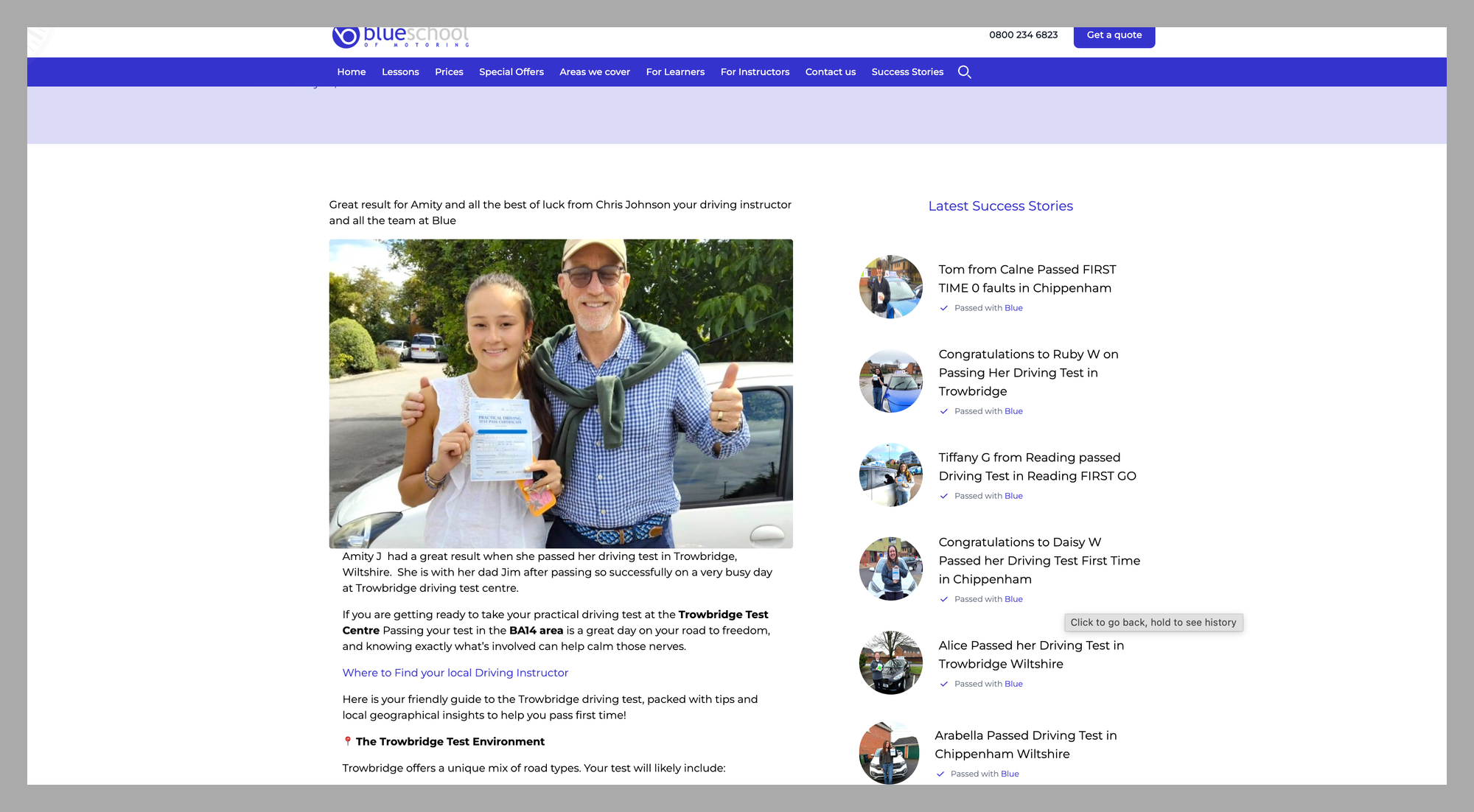
Task: Follow Where to Find your local Driving Instructor link
Action: click(455, 673)
